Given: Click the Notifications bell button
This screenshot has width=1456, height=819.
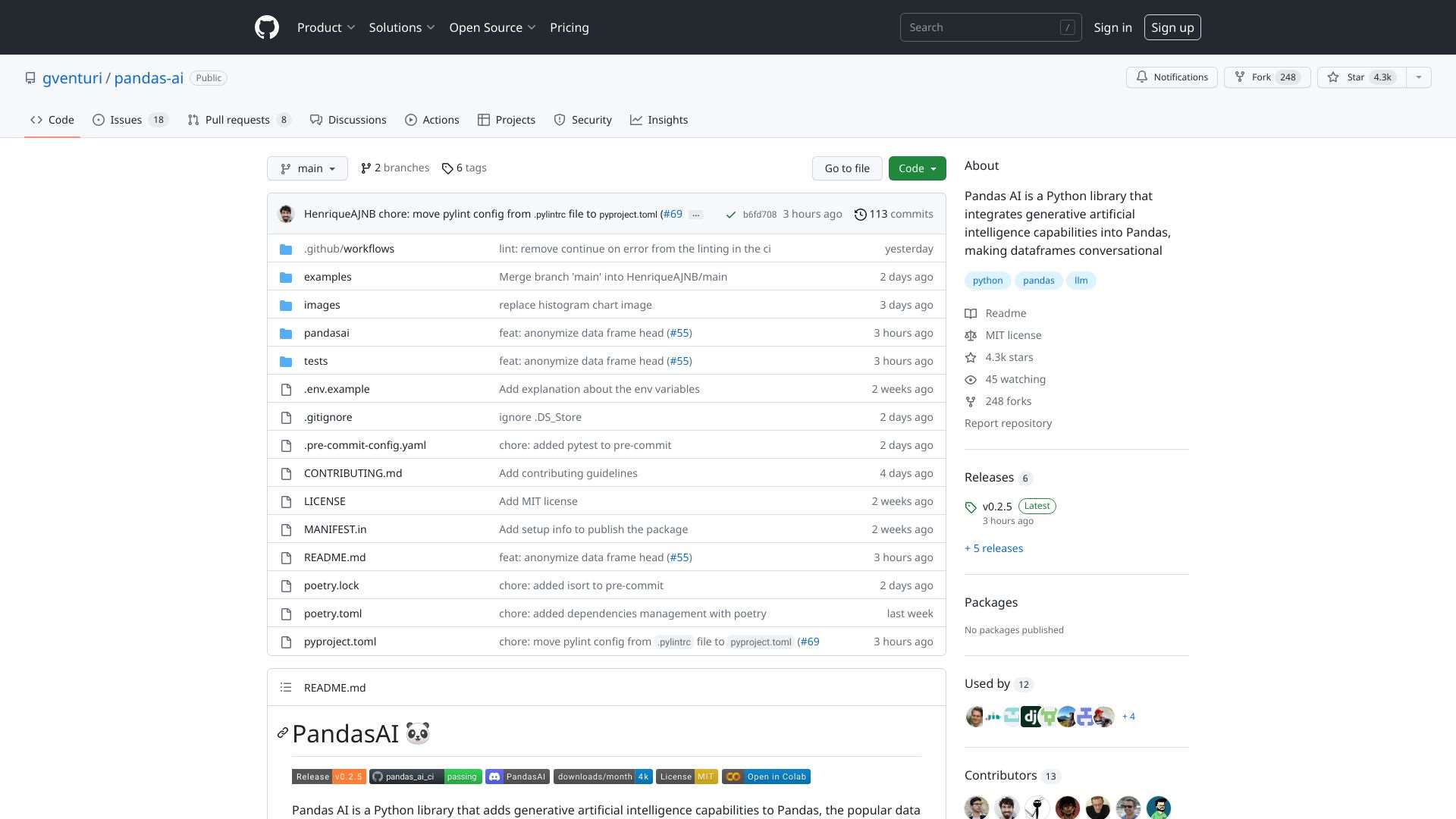Looking at the screenshot, I should pyautogui.click(x=1172, y=77).
